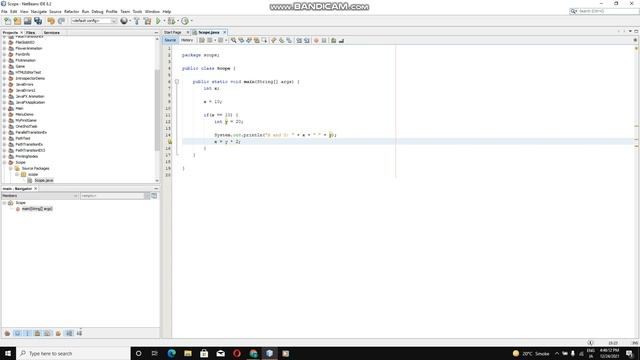Collapse the main method code fold
The image size is (640, 360).
click(177, 82)
